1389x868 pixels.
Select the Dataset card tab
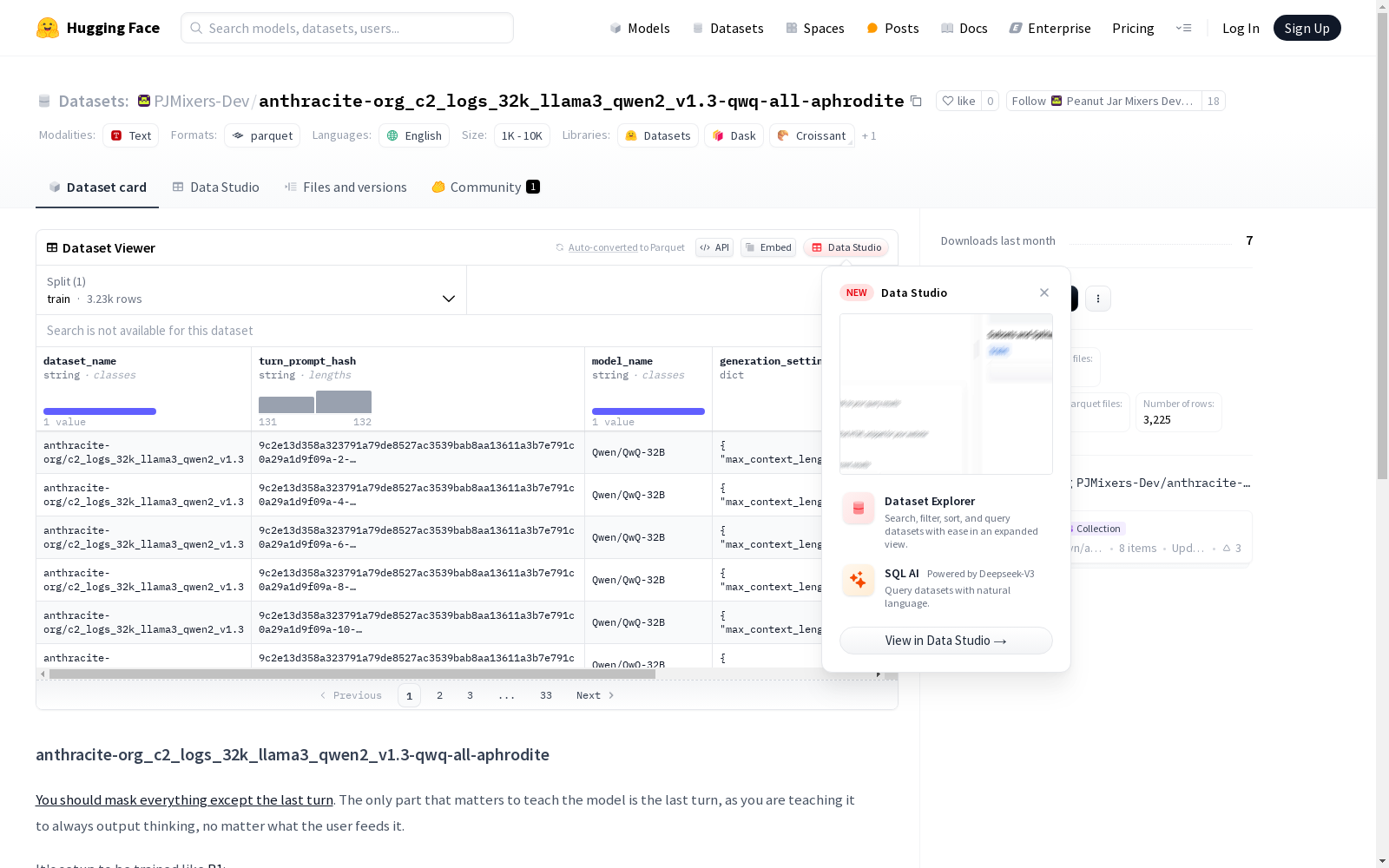(97, 187)
